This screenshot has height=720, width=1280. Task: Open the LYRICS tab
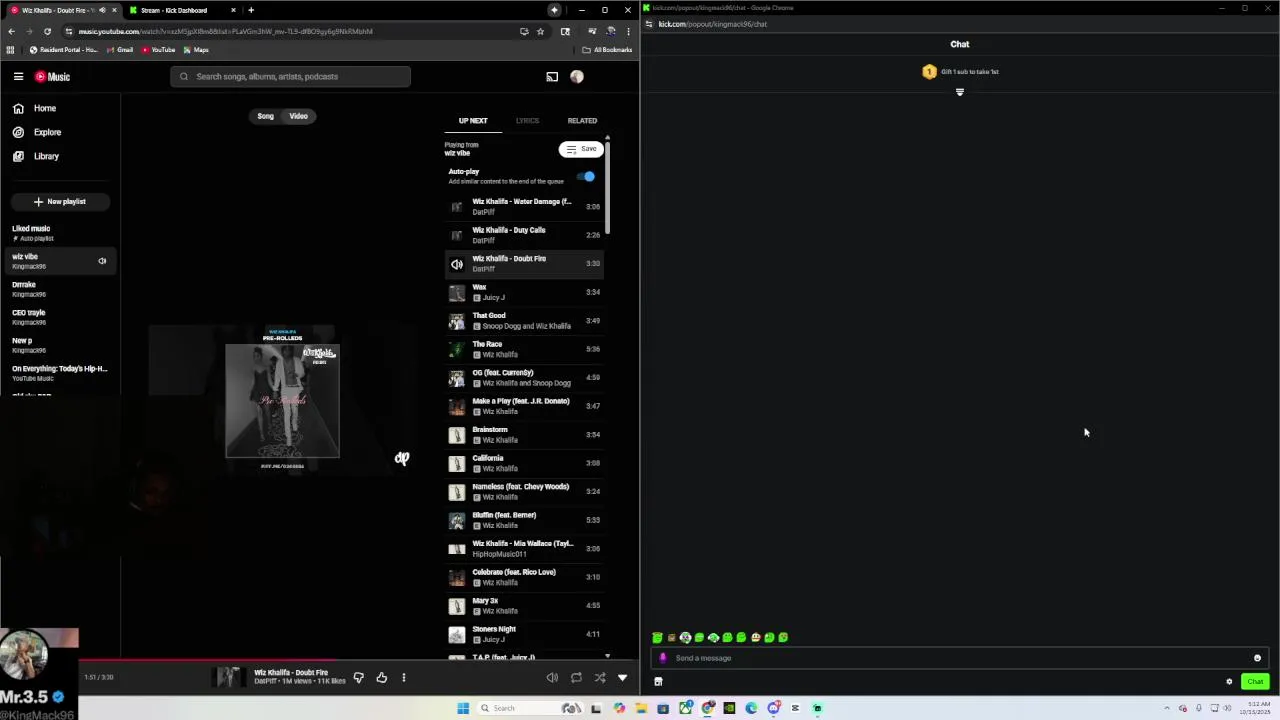[527, 121]
